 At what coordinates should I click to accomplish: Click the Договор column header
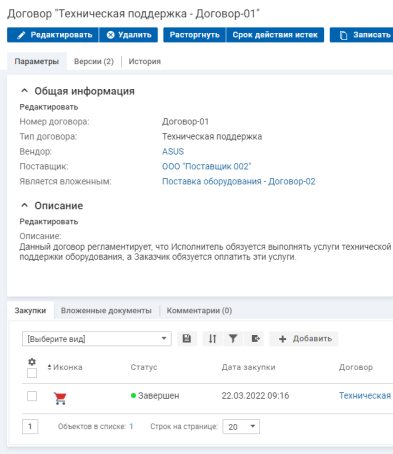click(356, 367)
